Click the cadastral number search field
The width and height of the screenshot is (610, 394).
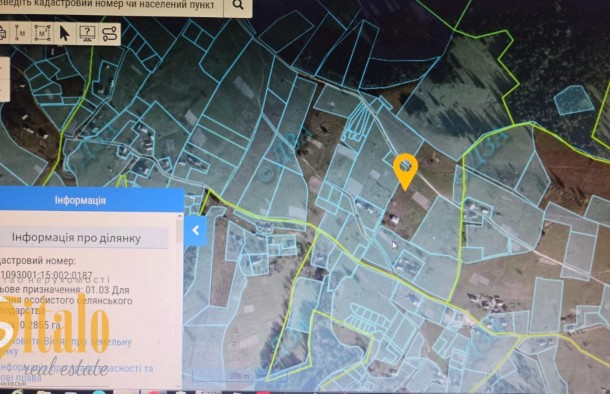coord(111,5)
